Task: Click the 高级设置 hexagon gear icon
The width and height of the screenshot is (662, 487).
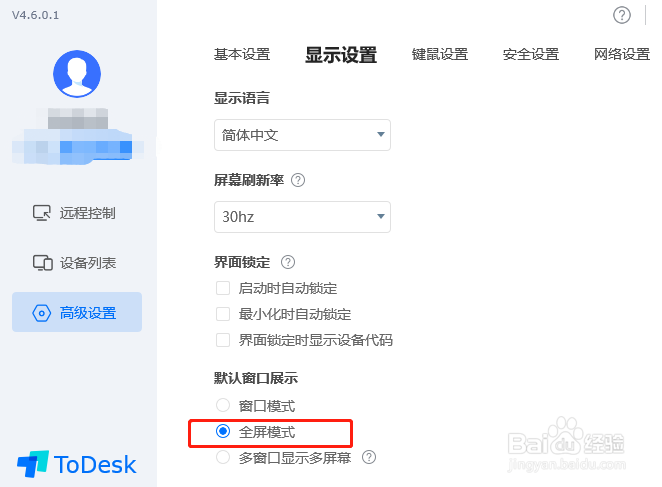Action: (x=42, y=313)
